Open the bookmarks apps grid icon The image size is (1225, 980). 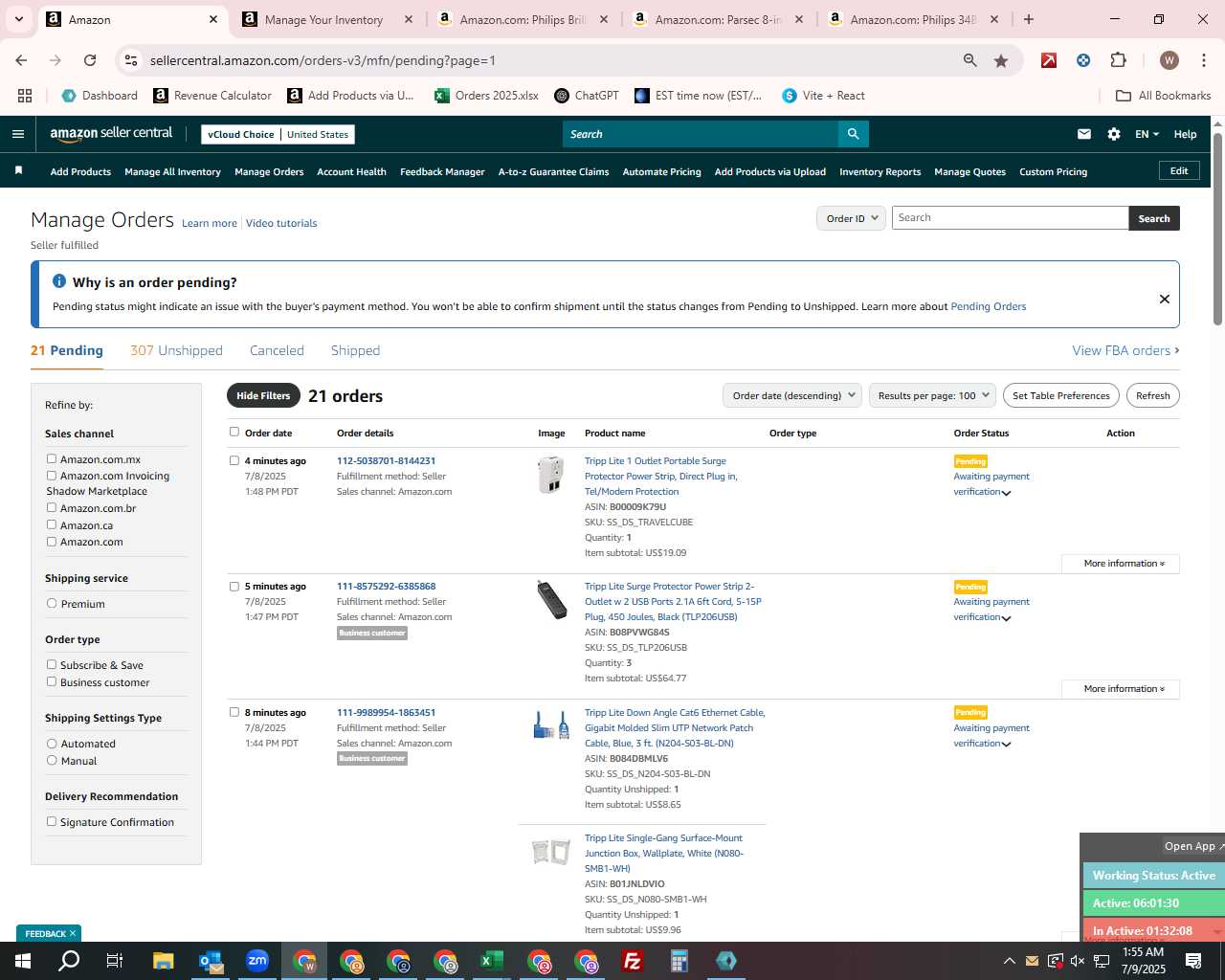tap(25, 96)
